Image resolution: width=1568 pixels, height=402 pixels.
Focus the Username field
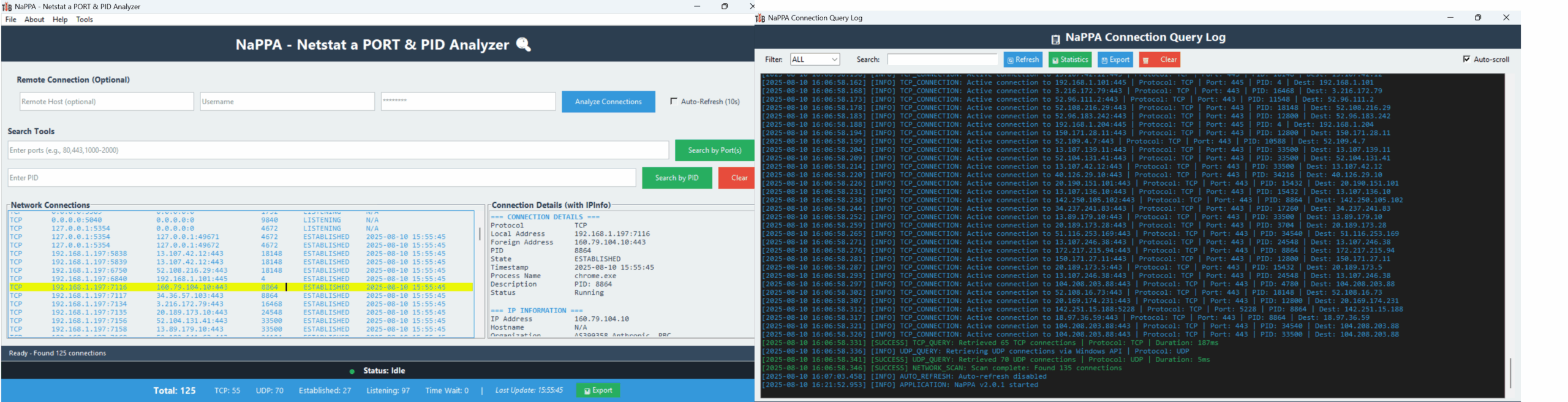[x=287, y=102]
